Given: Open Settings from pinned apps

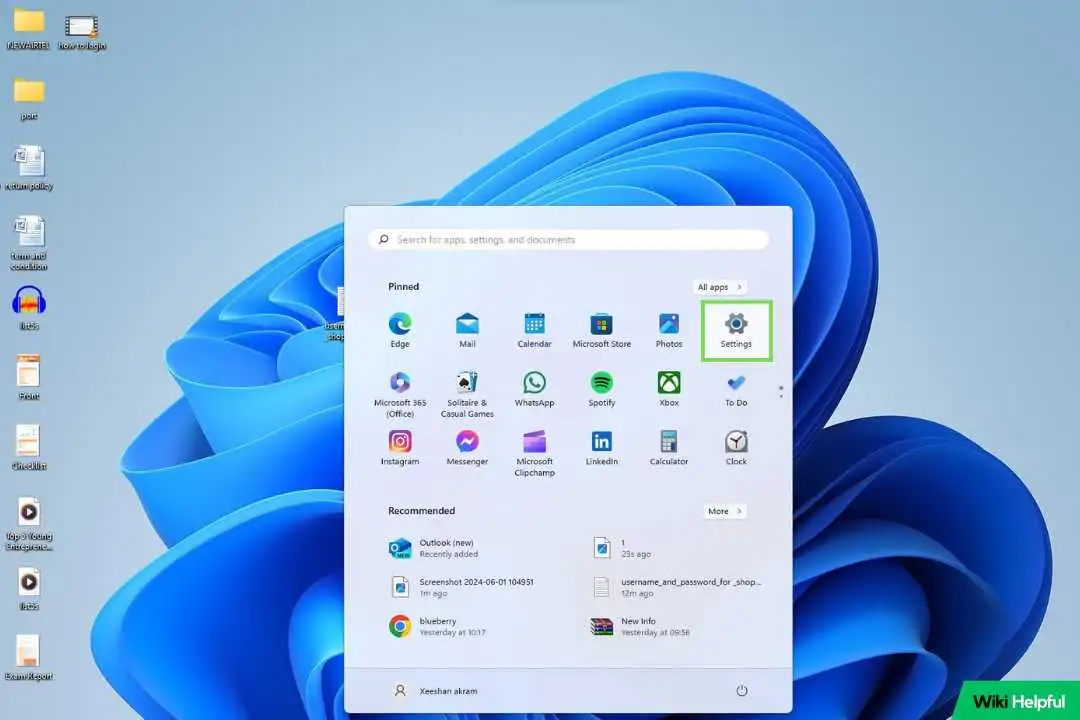Looking at the screenshot, I should click(x=736, y=331).
